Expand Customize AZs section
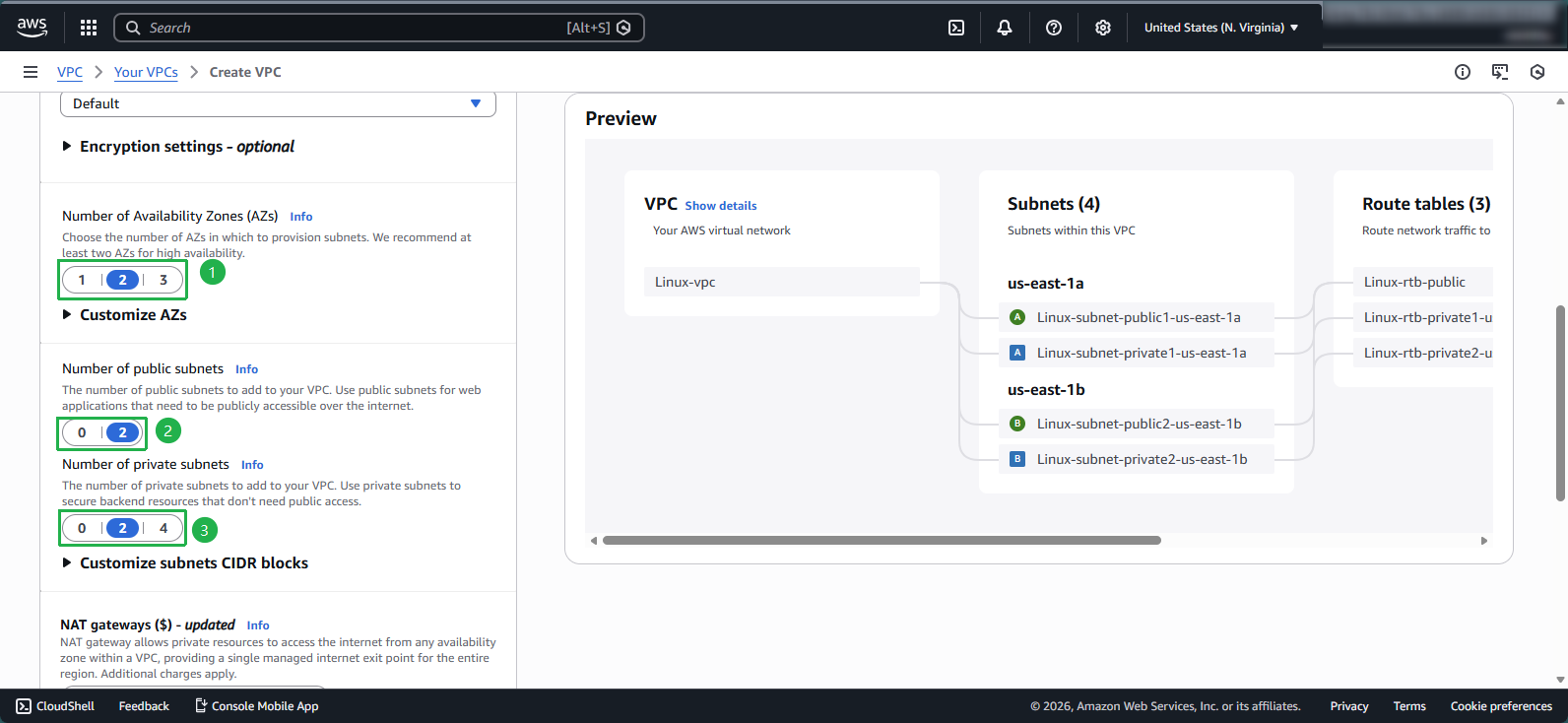1568x723 pixels. pos(124,314)
